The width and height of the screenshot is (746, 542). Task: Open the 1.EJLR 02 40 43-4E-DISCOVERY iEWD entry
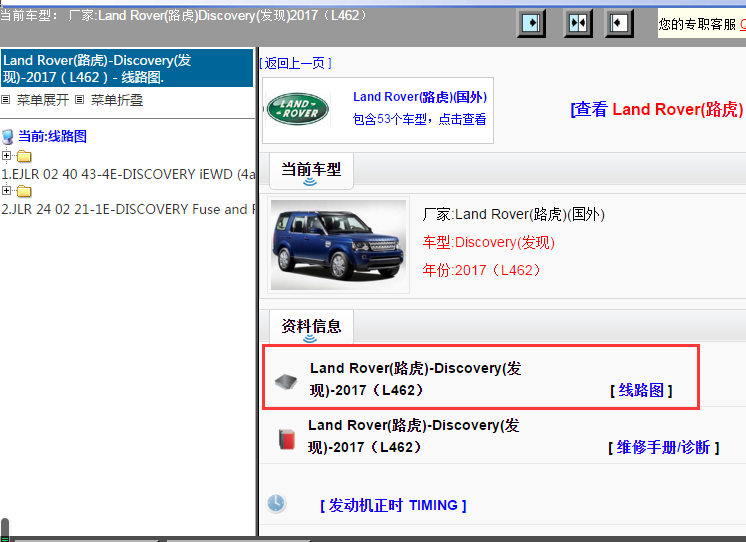128,174
